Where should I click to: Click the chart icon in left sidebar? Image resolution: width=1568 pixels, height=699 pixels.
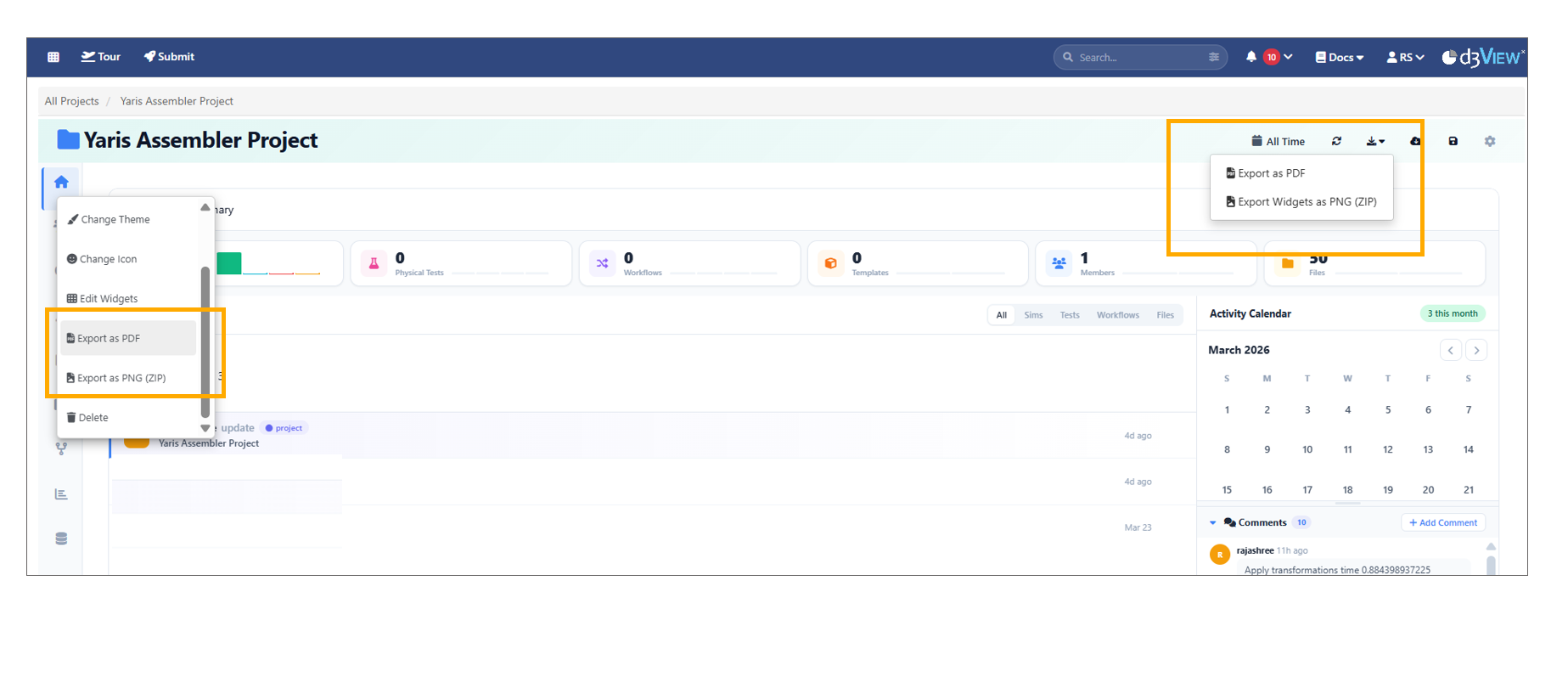(x=61, y=494)
